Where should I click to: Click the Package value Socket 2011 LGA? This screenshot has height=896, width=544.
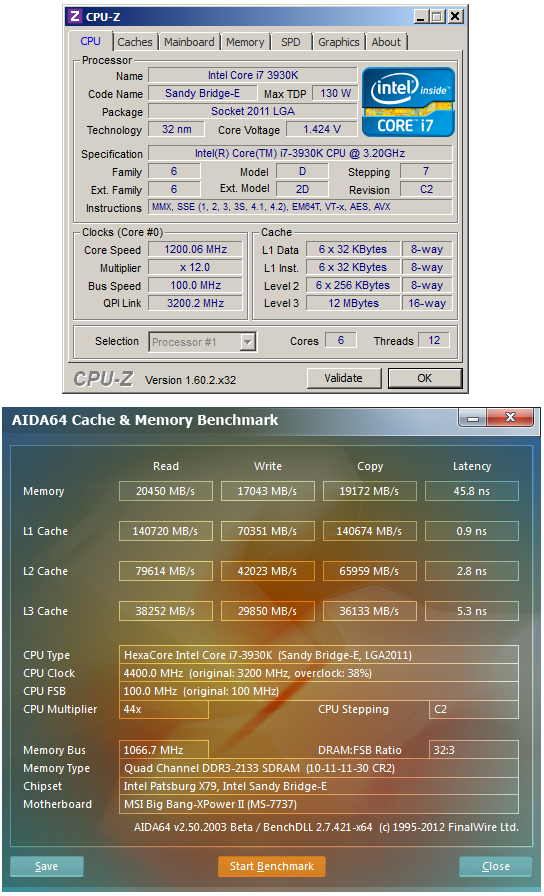pos(253,111)
